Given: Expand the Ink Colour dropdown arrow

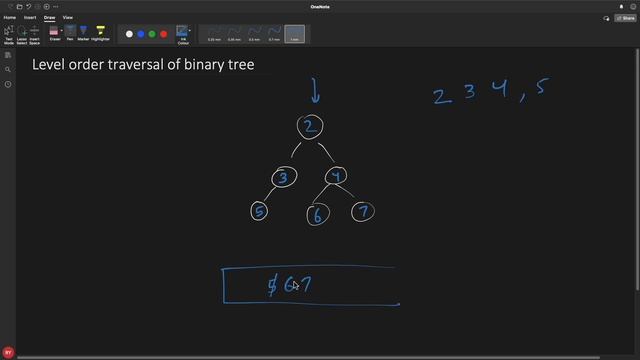Looking at the screenshot, I should (190, 31).
